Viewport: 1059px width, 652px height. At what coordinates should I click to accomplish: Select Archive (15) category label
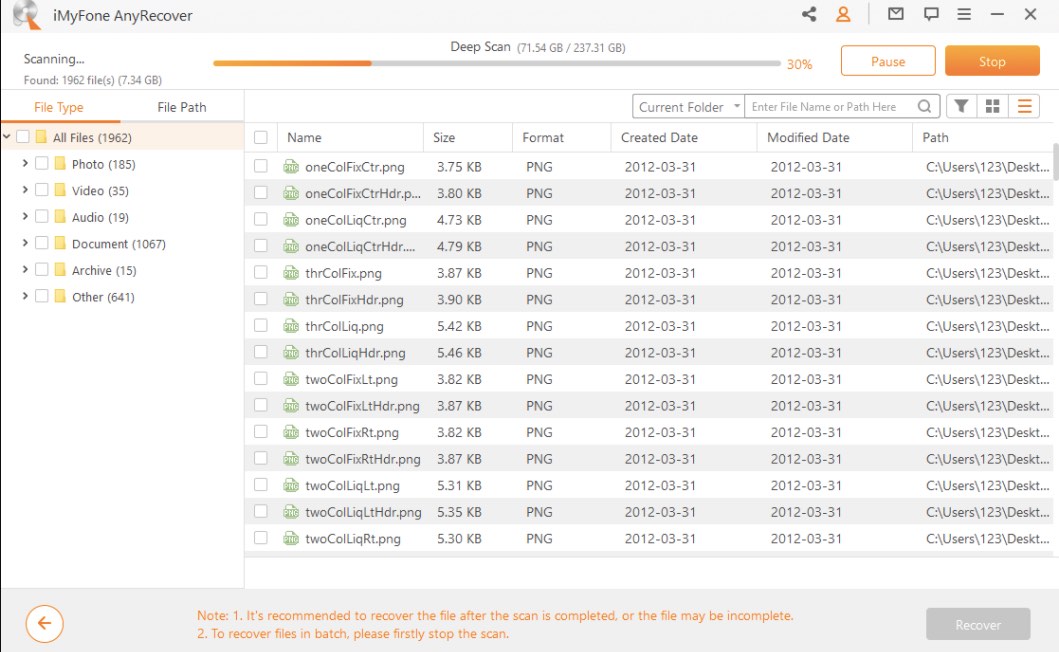tap(104, 270)
